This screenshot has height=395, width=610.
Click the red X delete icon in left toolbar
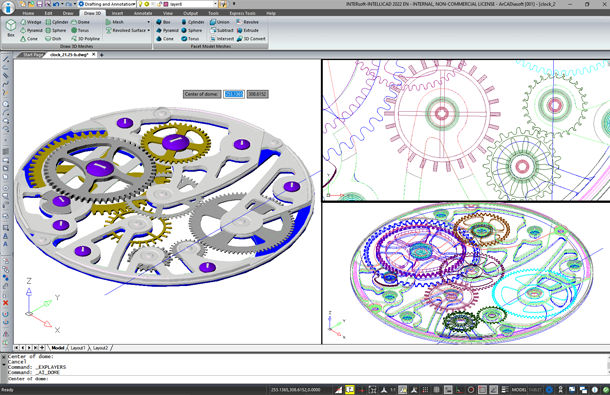(5, 303)
